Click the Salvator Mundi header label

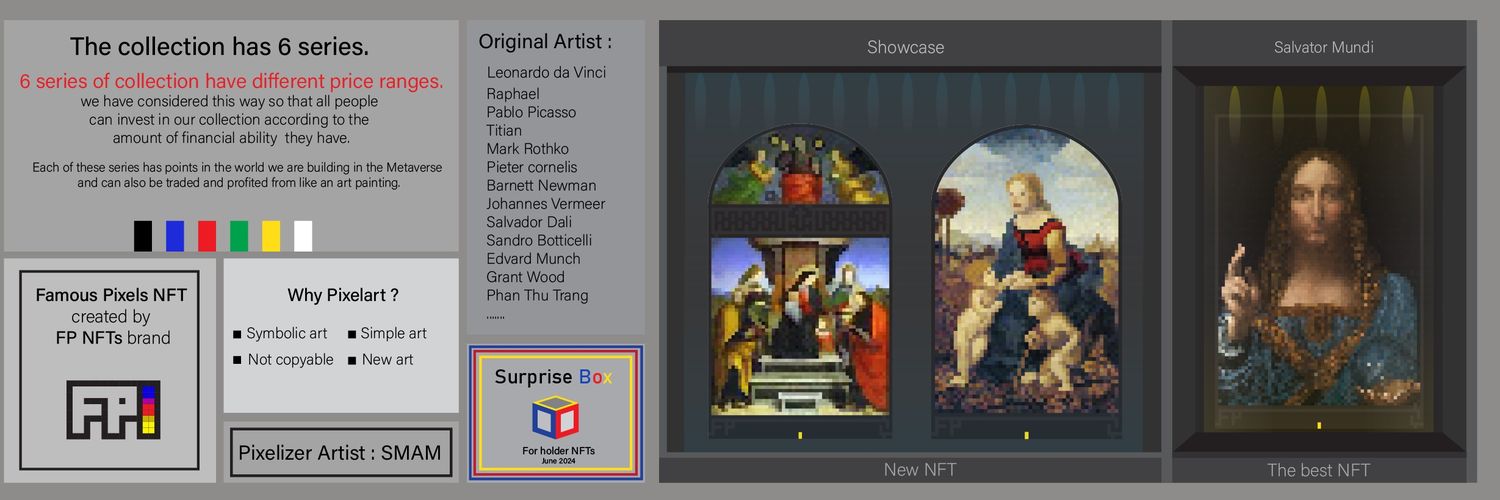pos(1323,47)
